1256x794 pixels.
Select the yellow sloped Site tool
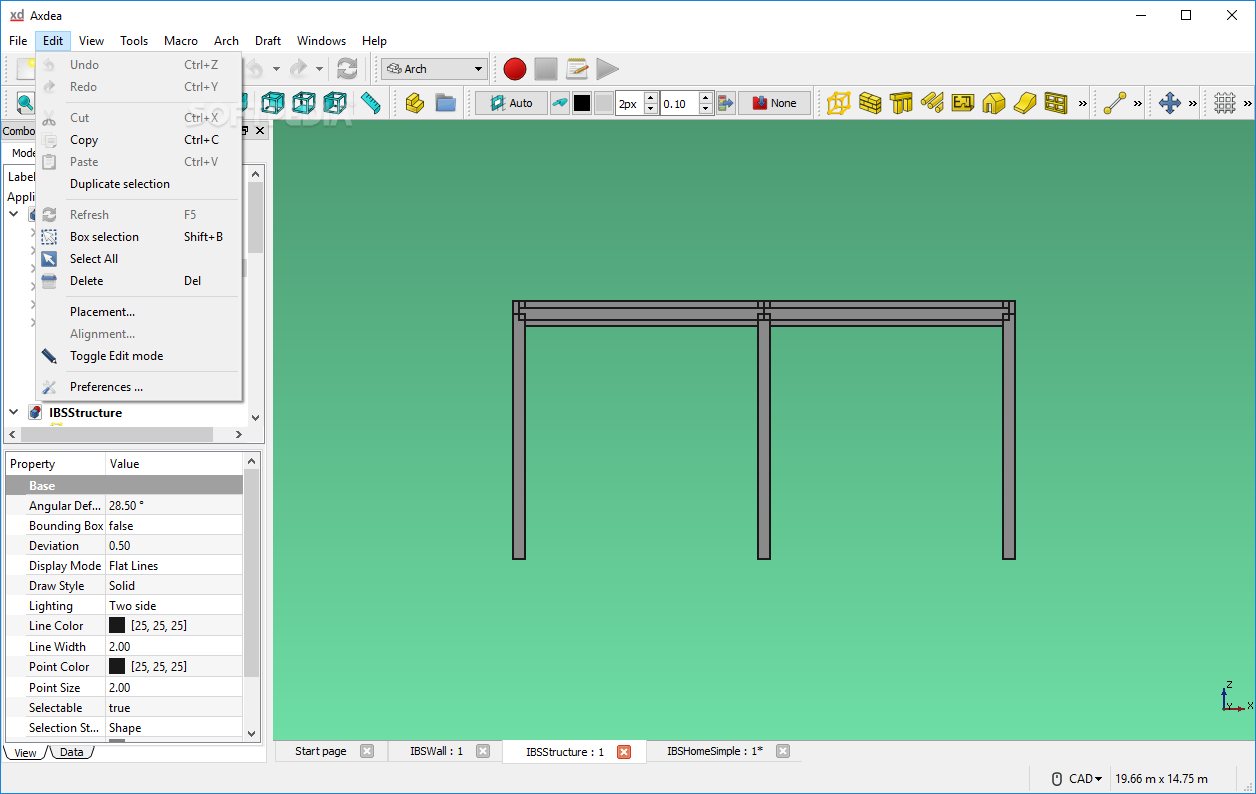[1025, 103]
